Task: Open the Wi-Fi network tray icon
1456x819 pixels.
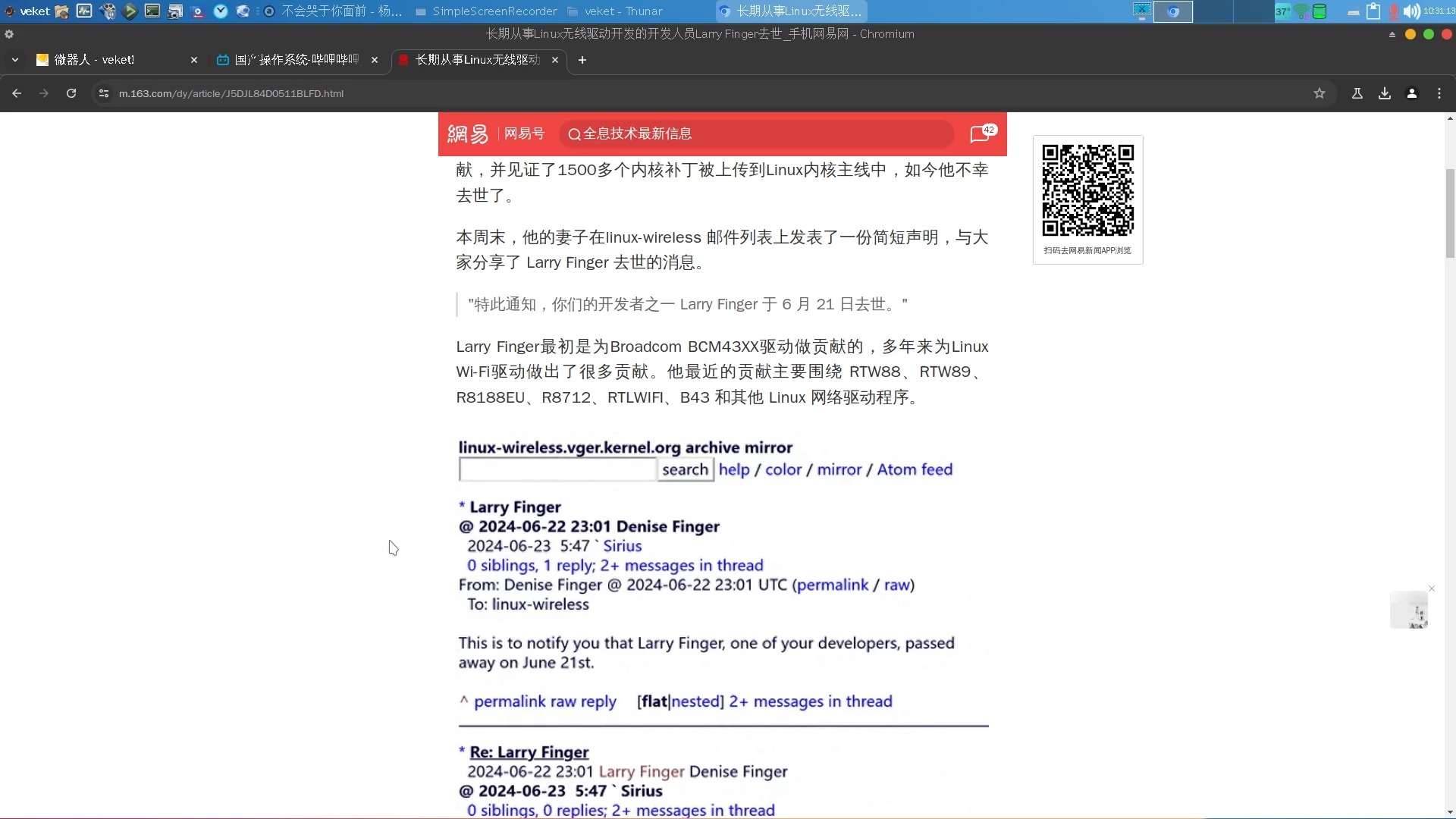Action: 1301,11
